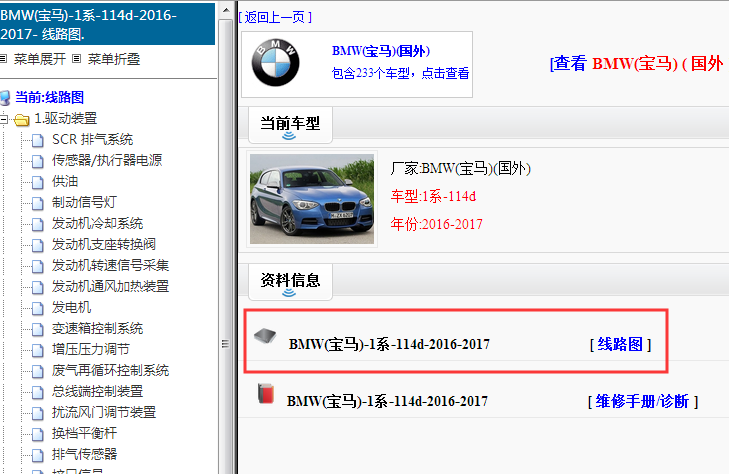Click the 变速箱控制系统 document icon
The height and width of the screenshot is (474, 729).
coord(38,329)
